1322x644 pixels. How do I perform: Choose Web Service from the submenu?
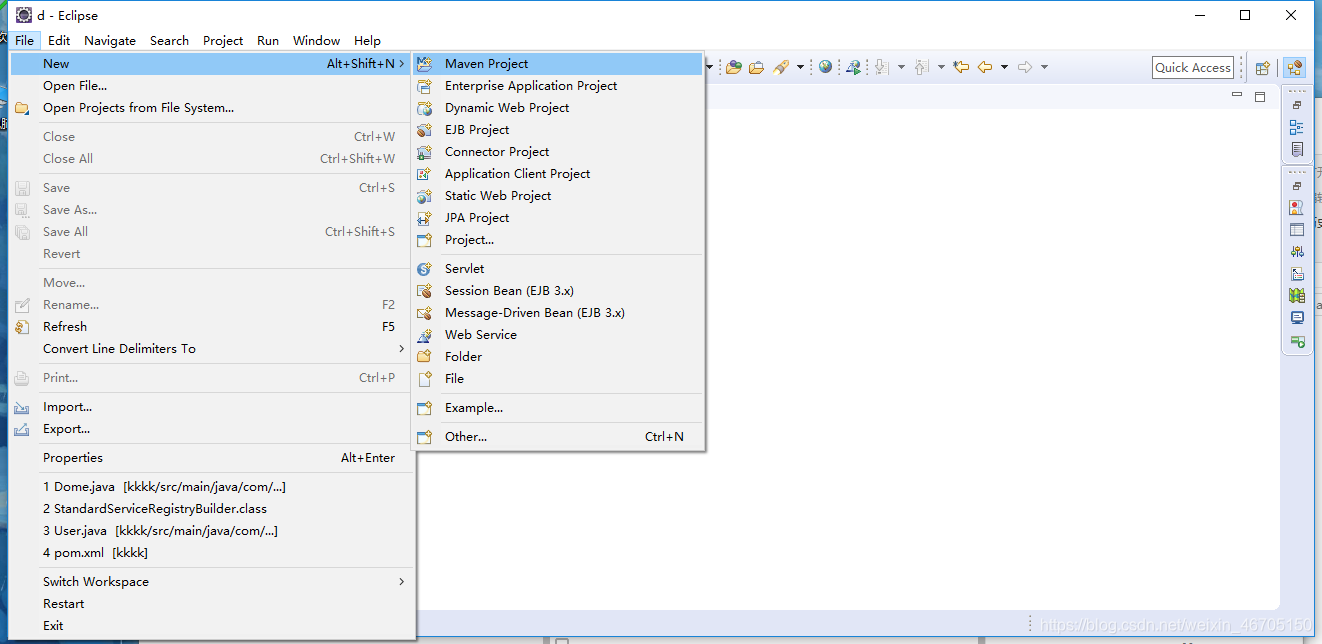point(558,335)
